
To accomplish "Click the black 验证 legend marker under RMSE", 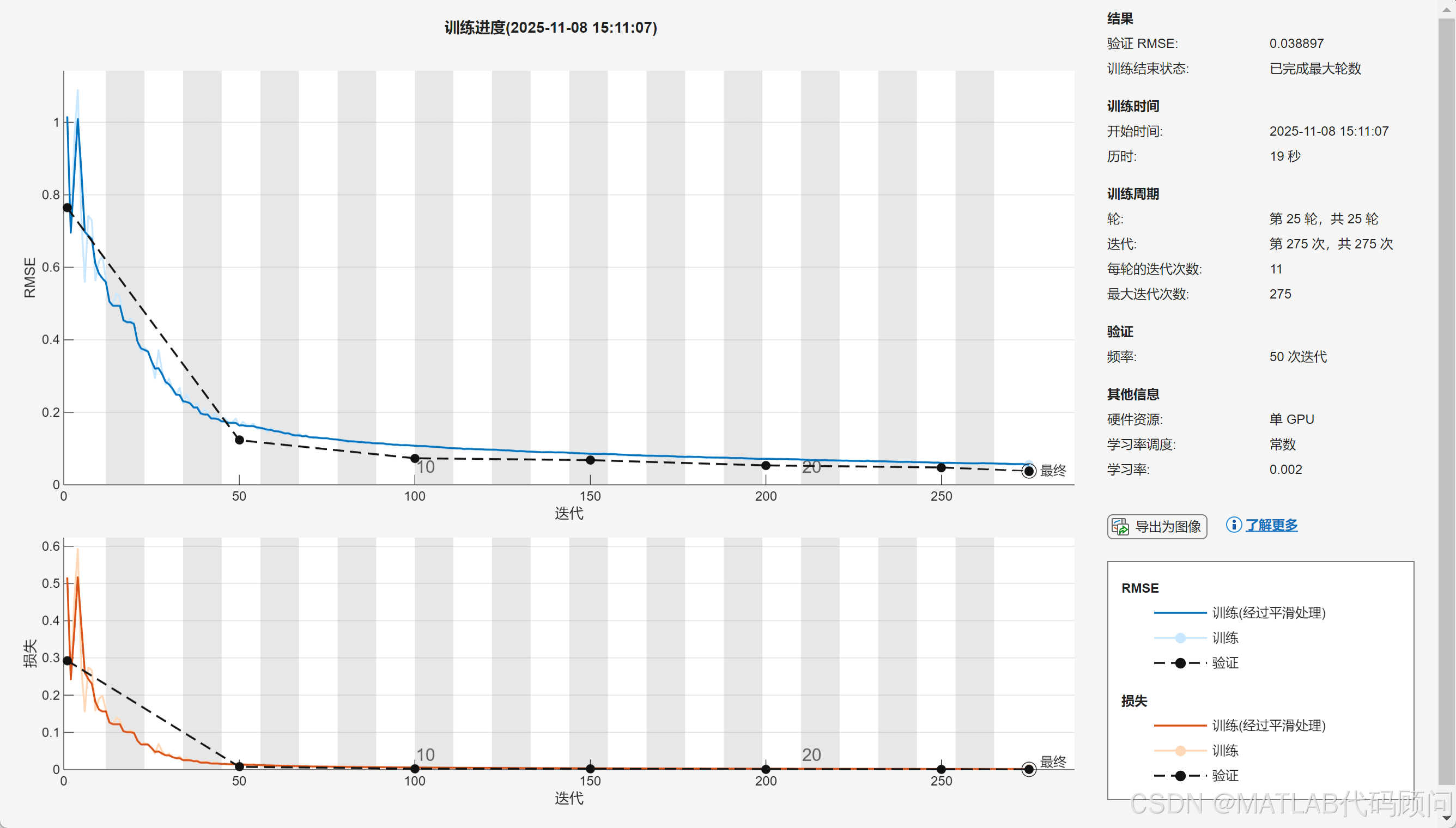I will coord(1180,663).
